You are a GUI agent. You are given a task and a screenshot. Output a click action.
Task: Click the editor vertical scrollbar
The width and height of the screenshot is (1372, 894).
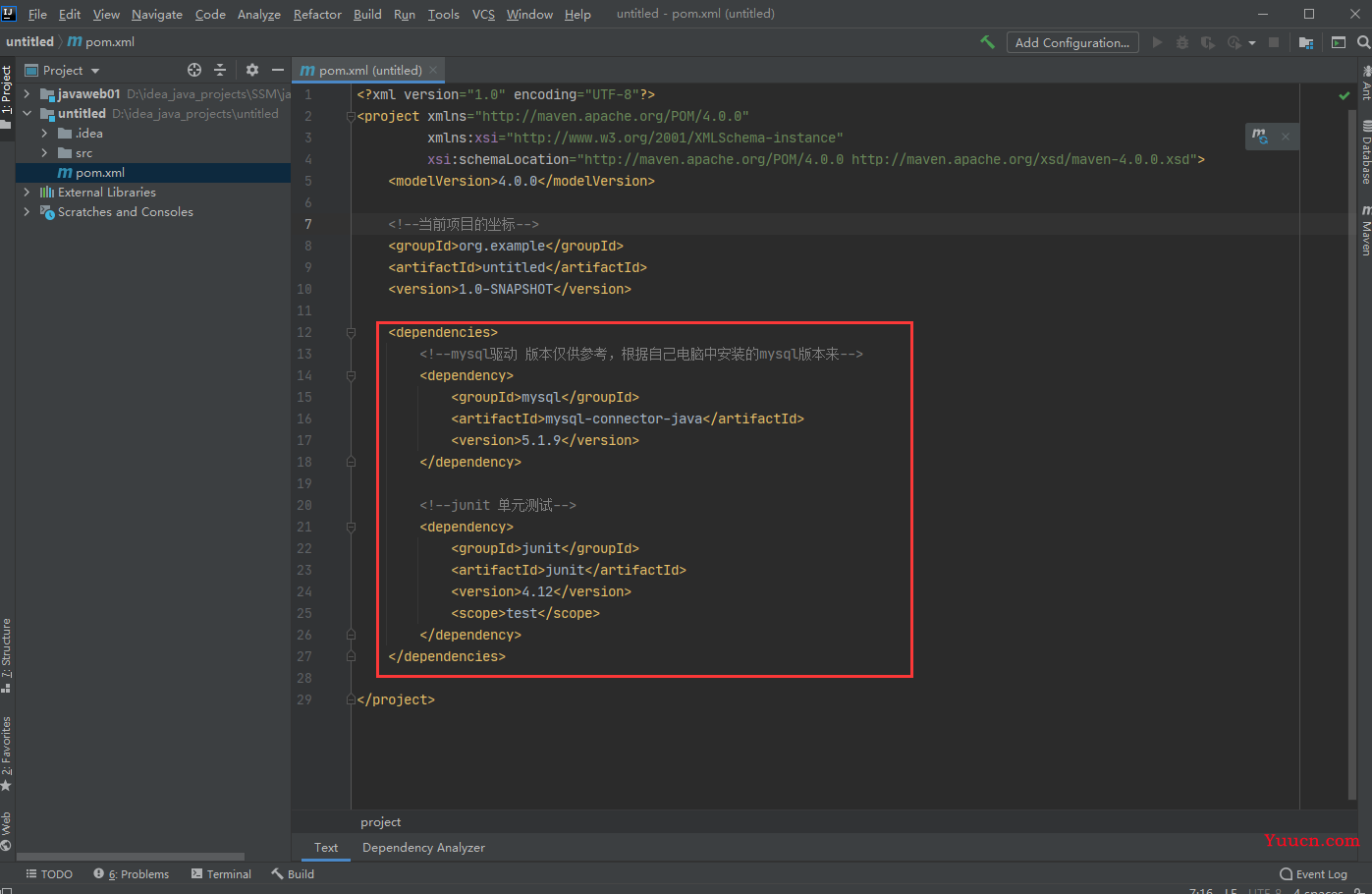click(x=1351, y=457)
